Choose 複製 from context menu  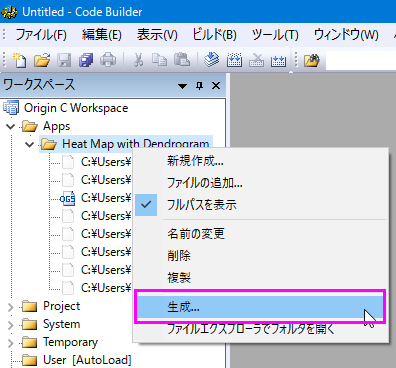261,277
